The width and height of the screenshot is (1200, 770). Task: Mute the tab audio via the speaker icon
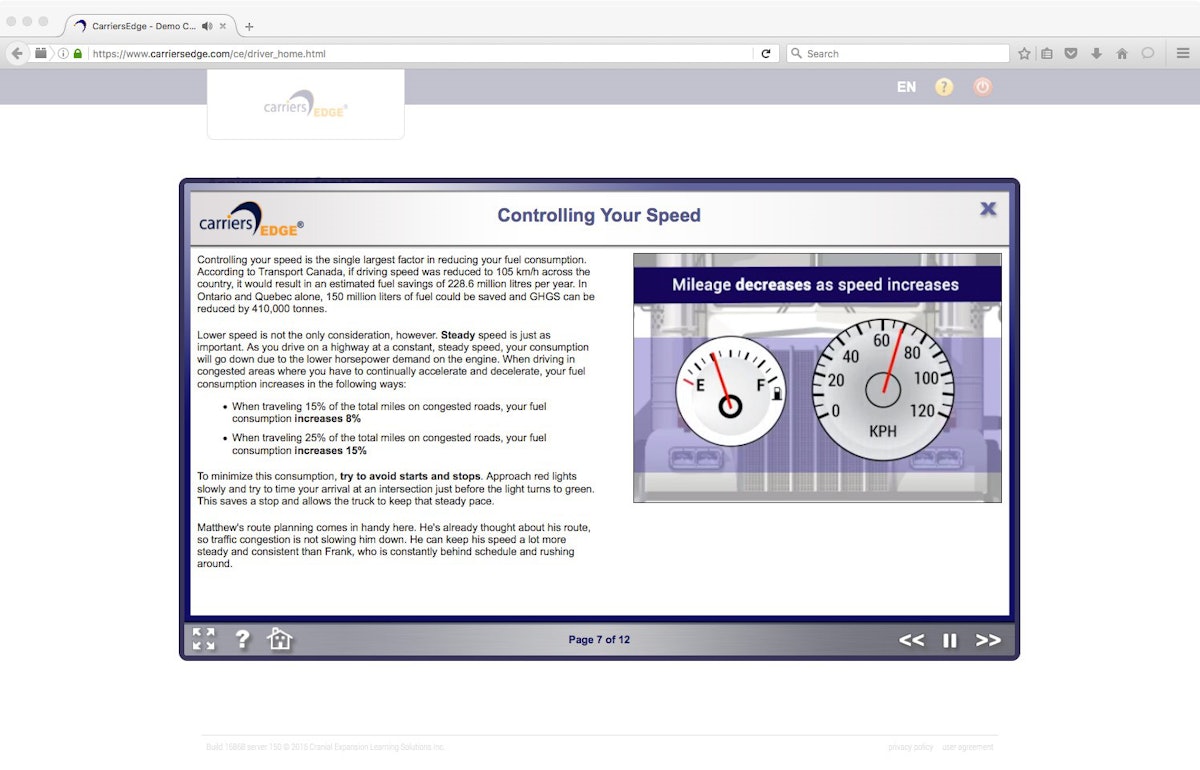click(x=206, y=28)
